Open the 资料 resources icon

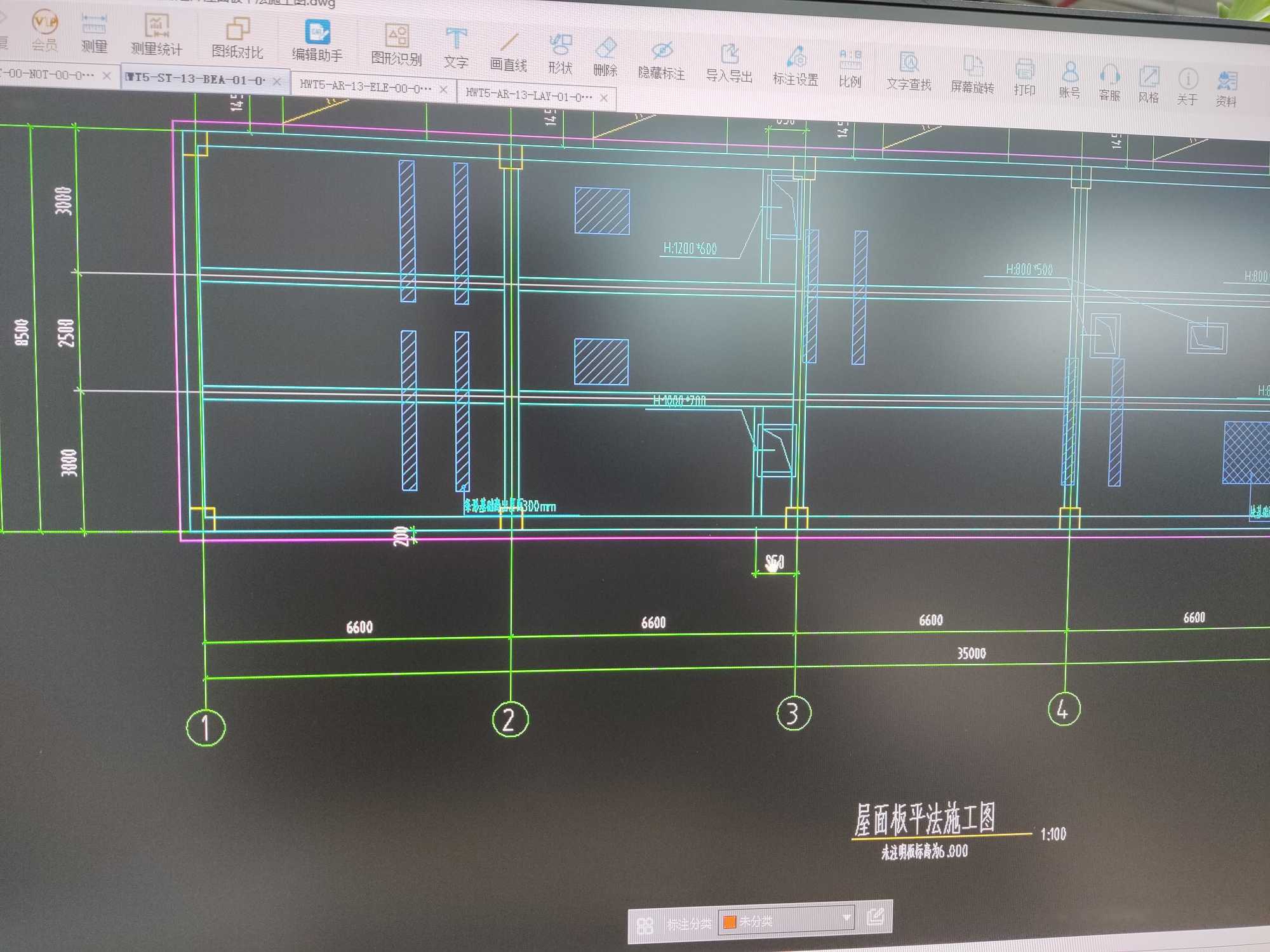click(1227, 89)
